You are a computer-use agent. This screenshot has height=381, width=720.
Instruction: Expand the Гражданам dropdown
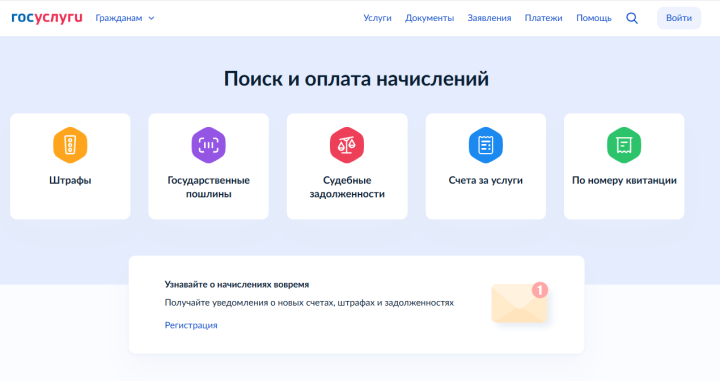[125, 18]
